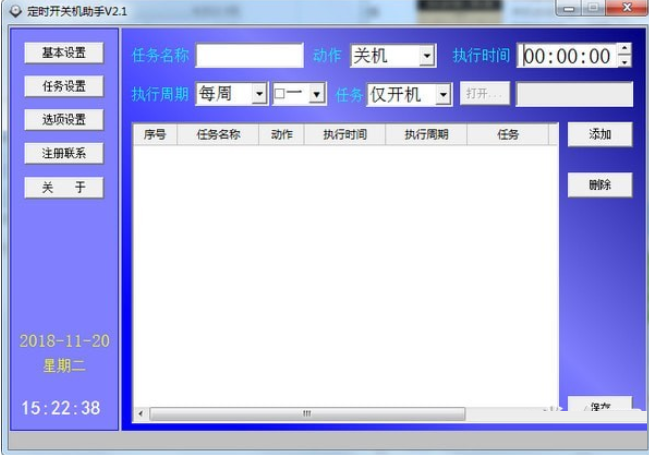
Task: Expand the 动作 dropdown showing 关机
Action: tap(427, 55)
